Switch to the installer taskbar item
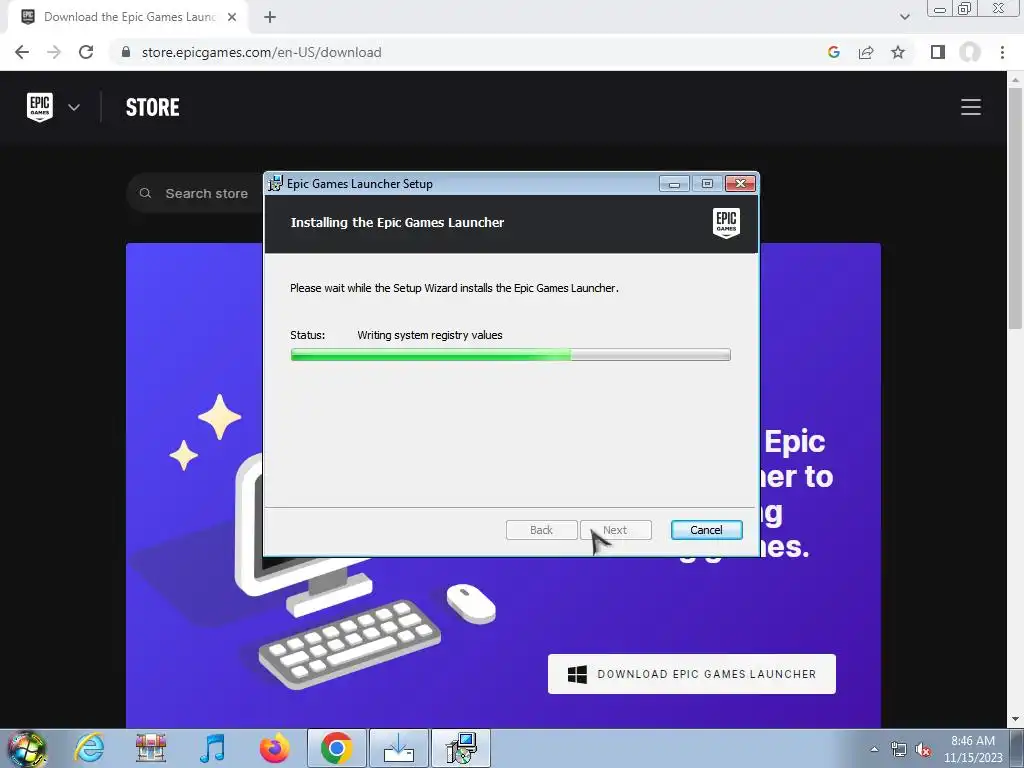 click(461, 748)
